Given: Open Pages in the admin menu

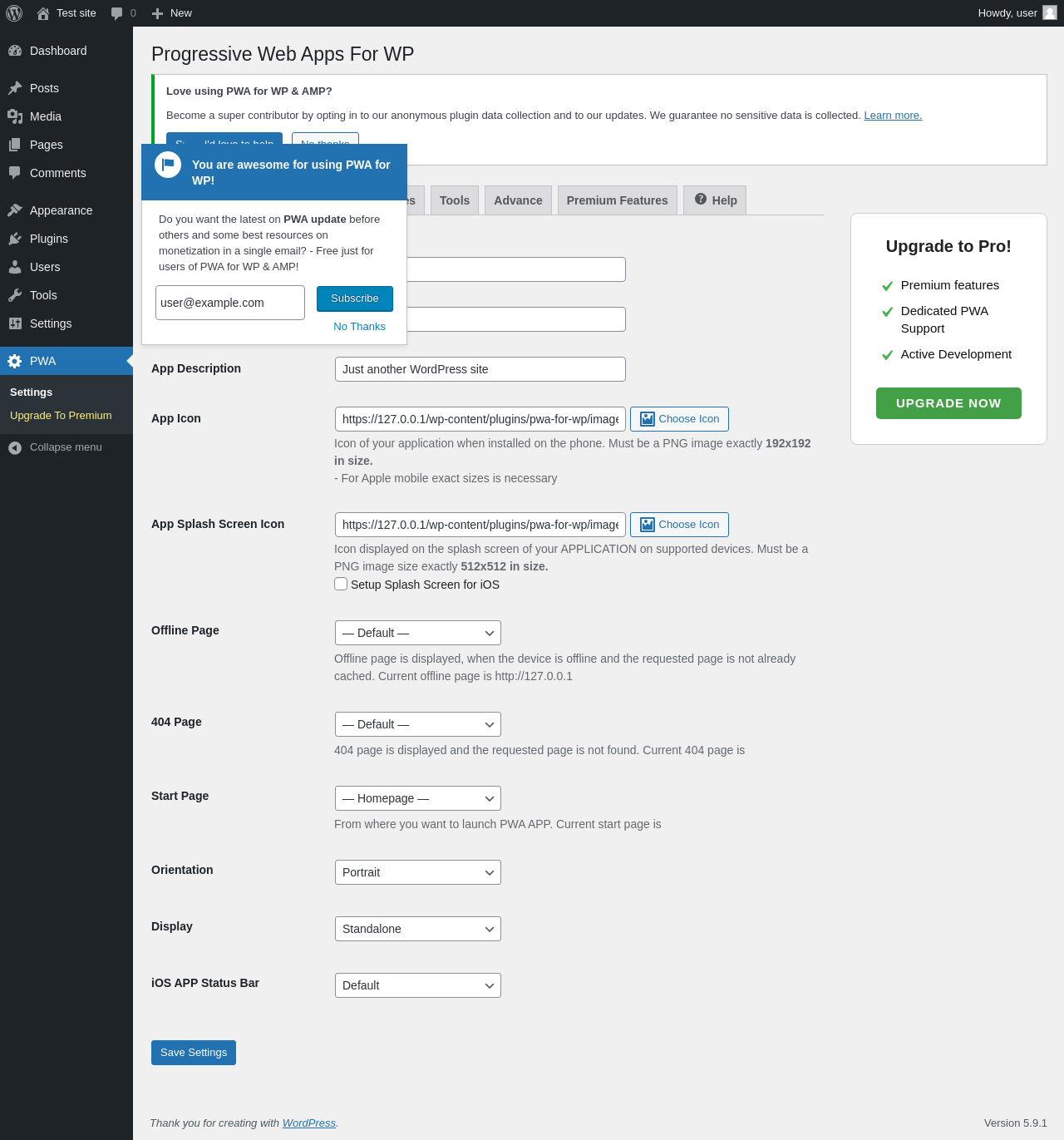Looking at the screenshot, I should (66, 145).
